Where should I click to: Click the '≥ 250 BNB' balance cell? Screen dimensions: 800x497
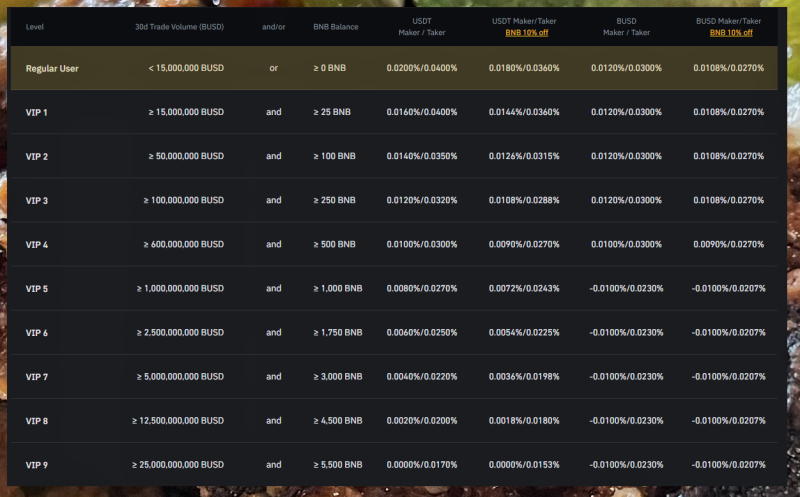(x=334, y=200)
